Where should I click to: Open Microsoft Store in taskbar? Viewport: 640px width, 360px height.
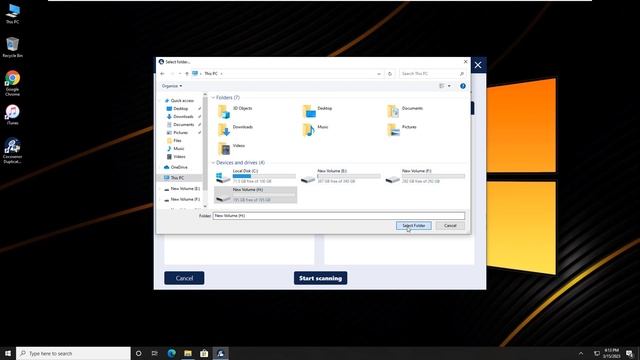(x=204, y=353)
